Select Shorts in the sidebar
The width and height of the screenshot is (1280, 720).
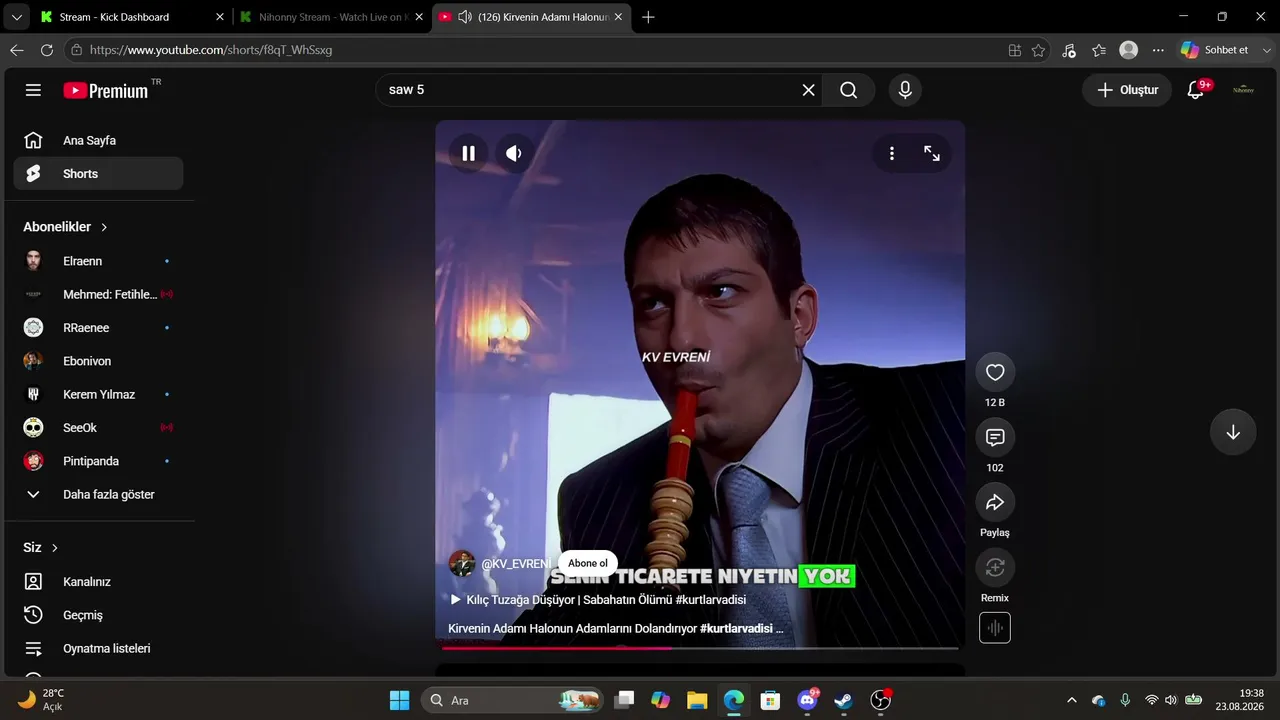[x=98, y=173]
